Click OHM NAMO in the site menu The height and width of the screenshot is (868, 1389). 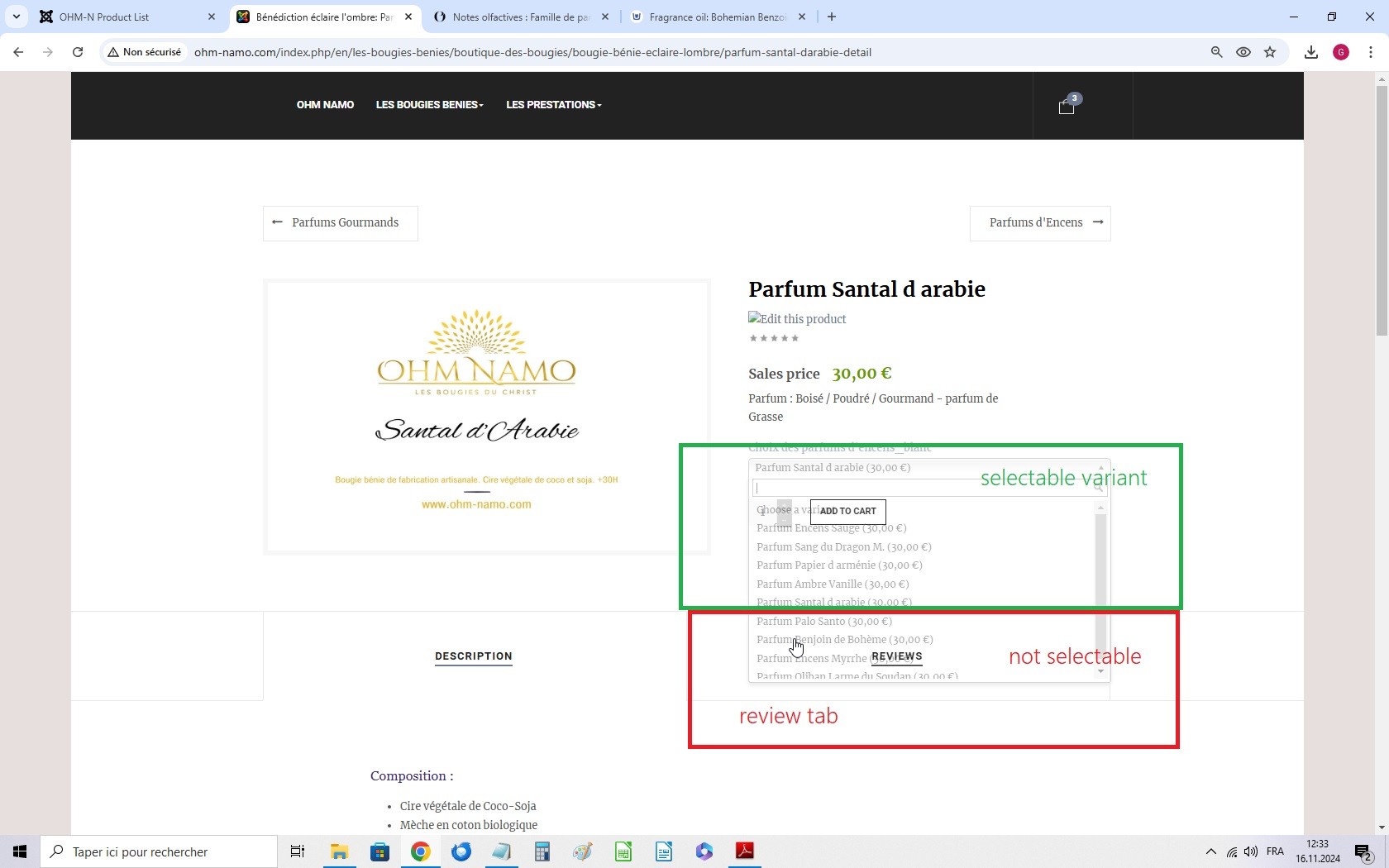(x=325, y=105)
